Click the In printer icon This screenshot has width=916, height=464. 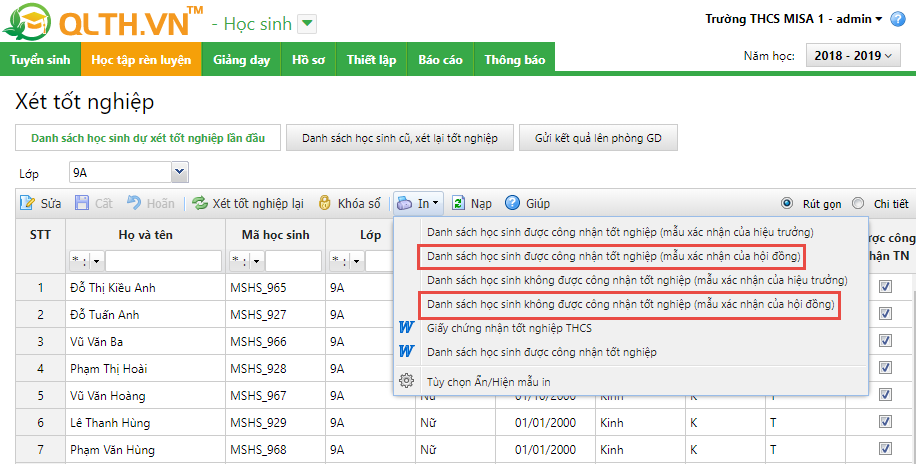point(404,203)
